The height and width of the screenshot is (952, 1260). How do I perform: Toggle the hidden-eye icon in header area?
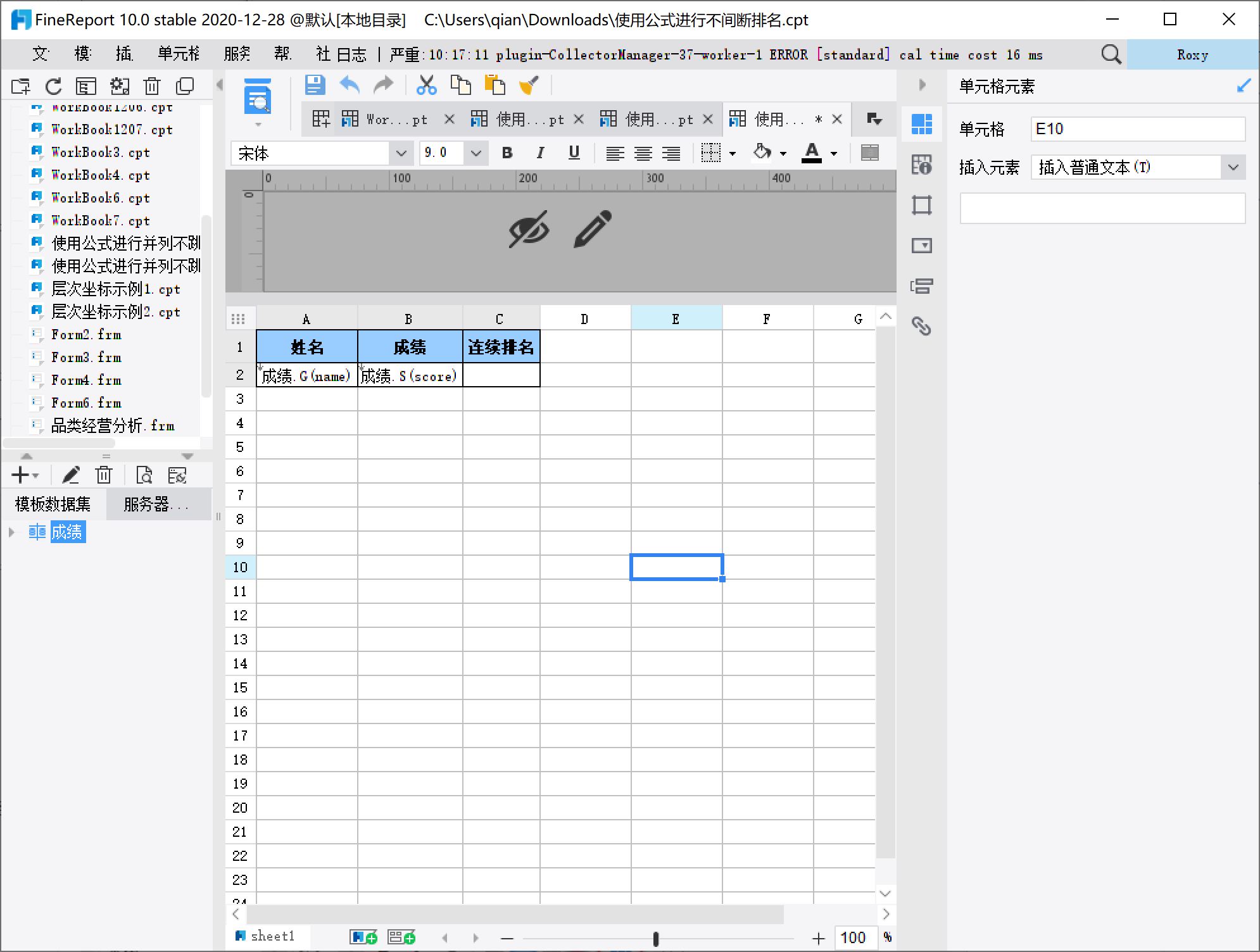(x=529, y=229)
